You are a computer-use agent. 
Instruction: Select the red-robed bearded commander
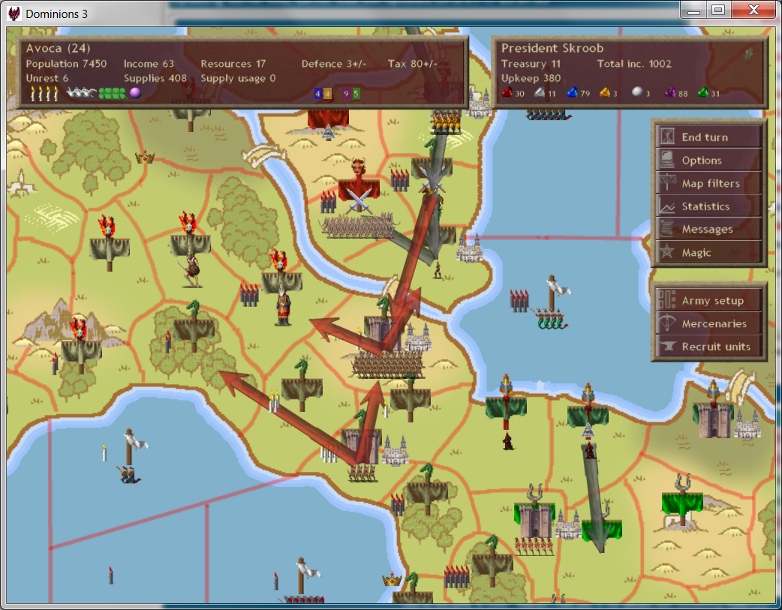pyautogui.click(x=283, y=307)
